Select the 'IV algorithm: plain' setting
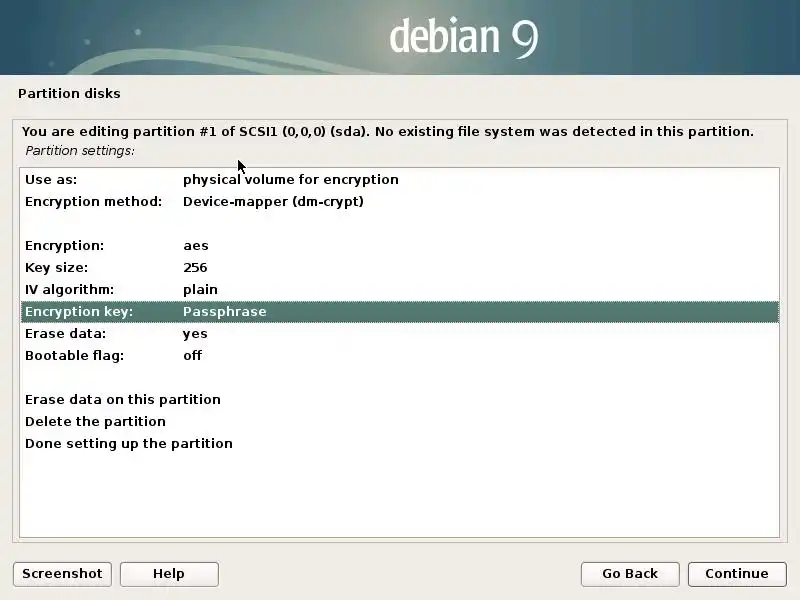 coord(400,289)
